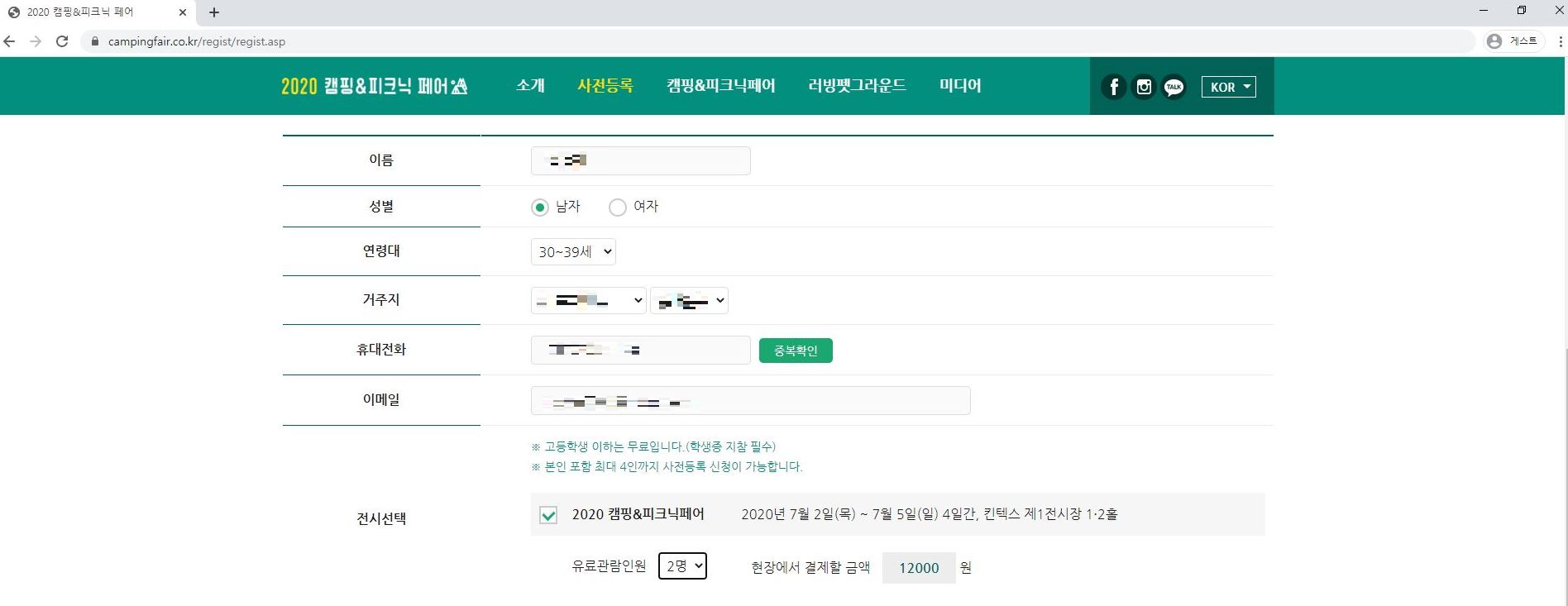Click the 본인 포함 최대 4인까지 notice

(667, 466)
